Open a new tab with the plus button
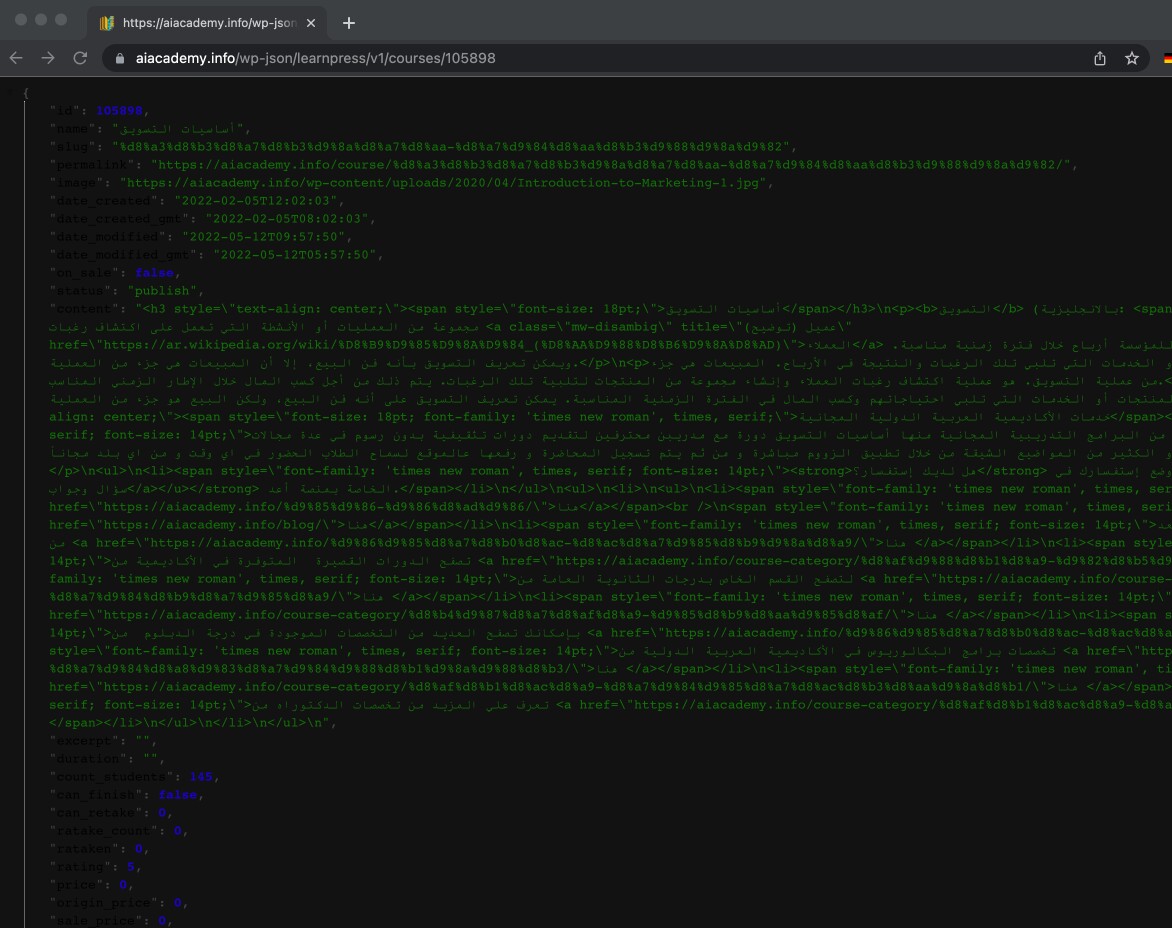The width and height of the screenshot is (1172, 928). [346, 21]
